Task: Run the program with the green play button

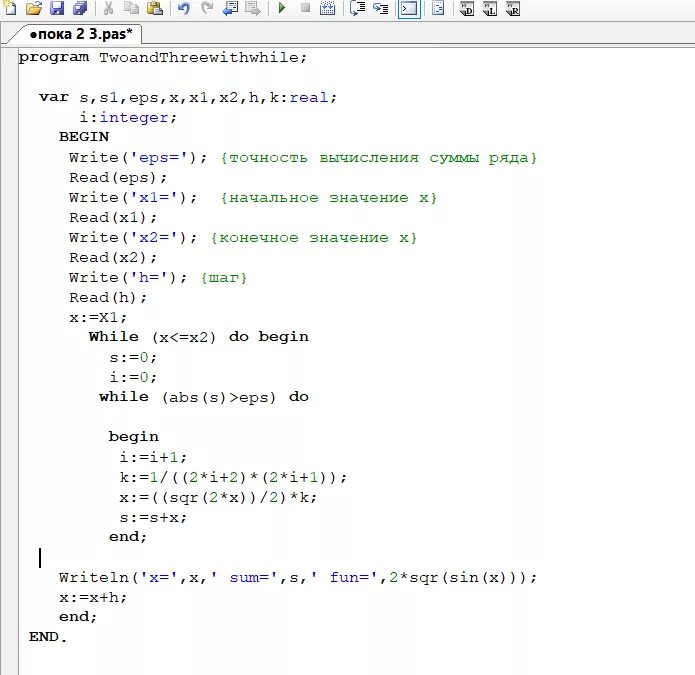Action: point(281,8)
